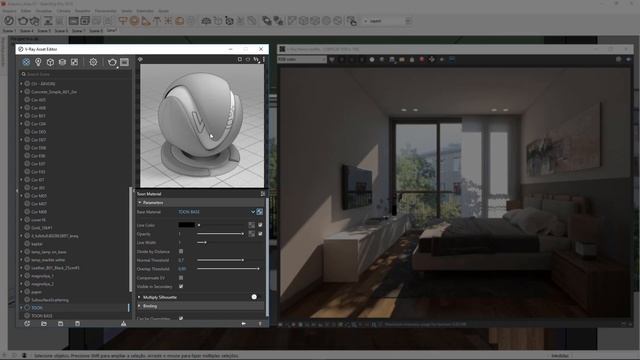The width and height of the screenshot is (640, 360).
Task: Expand the Multiply Silhouette section
Action: (139, 297)
